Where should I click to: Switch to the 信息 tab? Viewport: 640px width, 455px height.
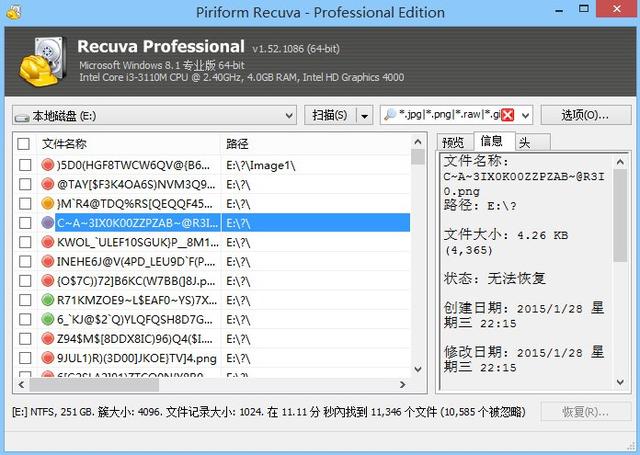coord(494,141)
